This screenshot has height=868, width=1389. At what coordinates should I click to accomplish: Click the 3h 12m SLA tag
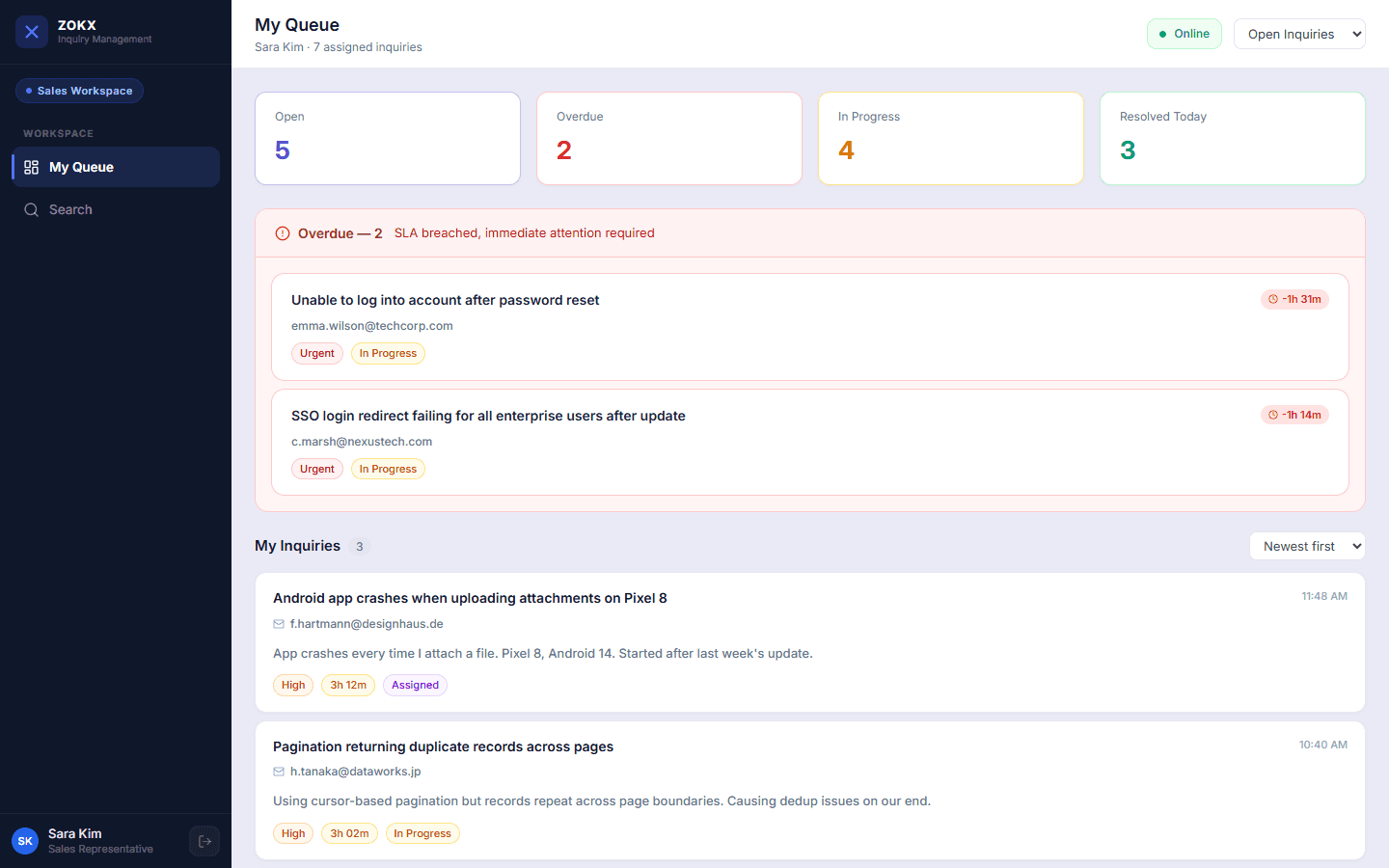(x=348, y=685)
